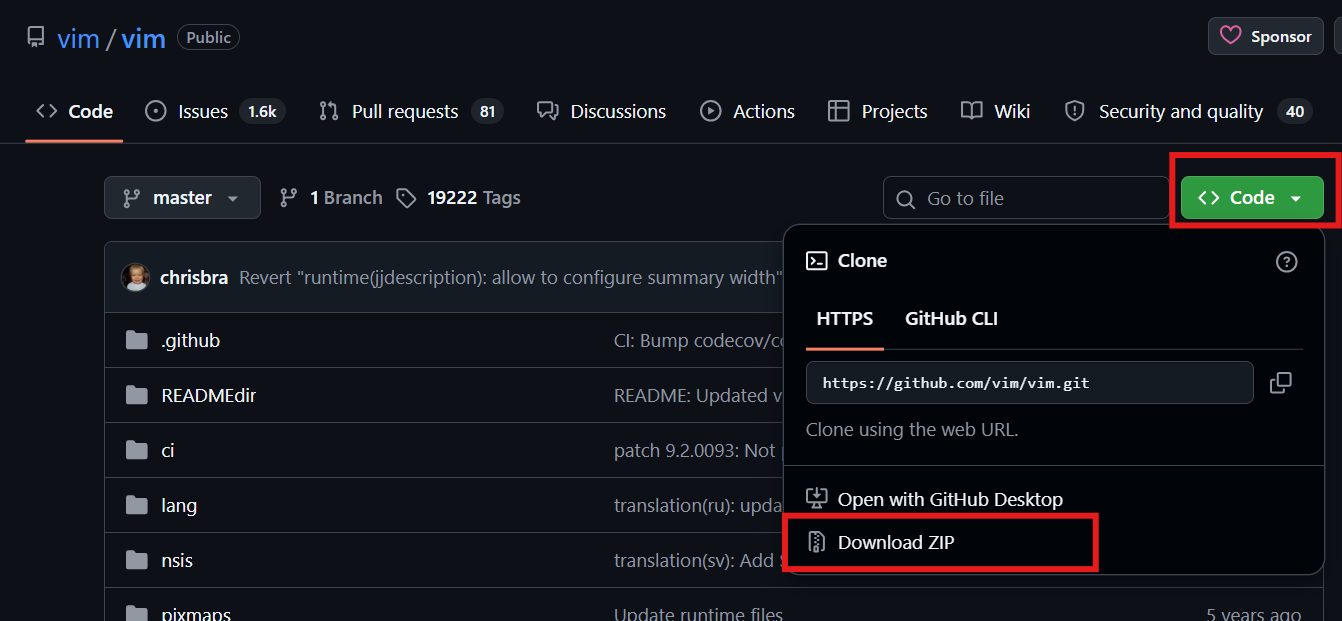View the 1 Branch link
This screenshot has height=621, width=1342.
tap(331, 198)
